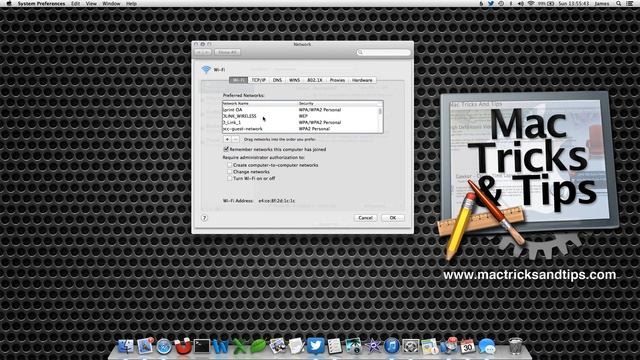
Task: Switch to the Proxies tab
Action: (x=337, y=80)
